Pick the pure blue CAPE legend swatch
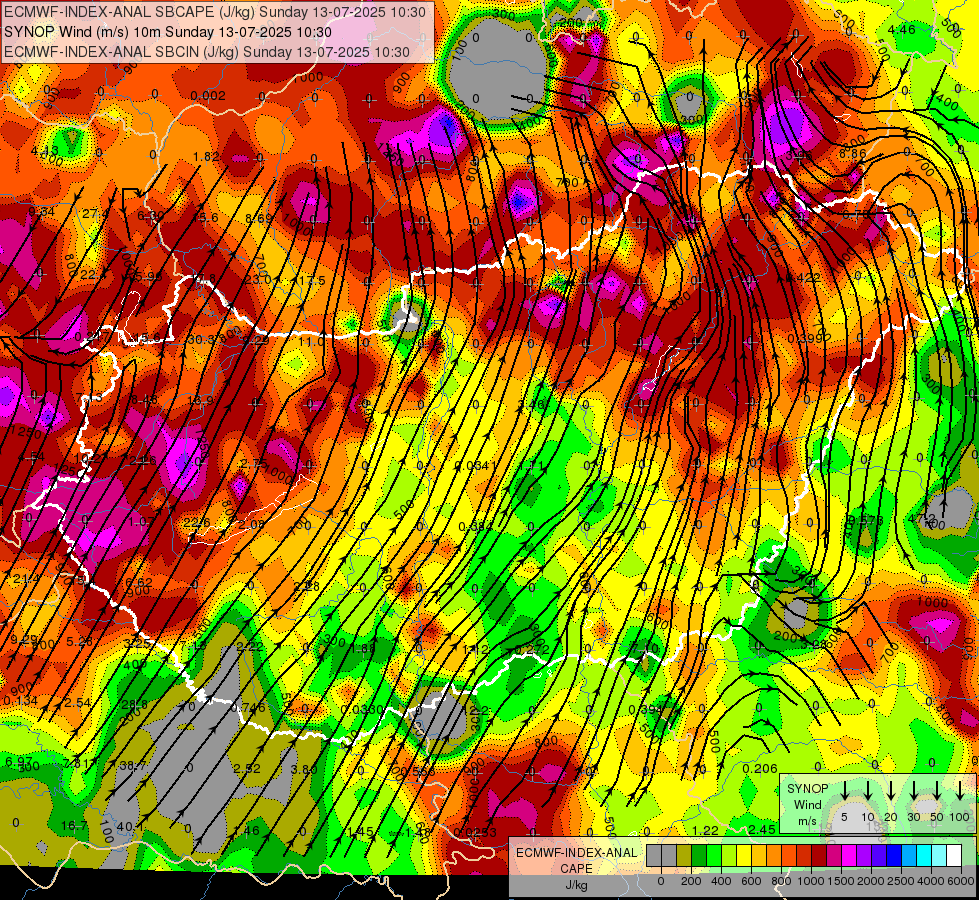The height and width of the screenshot is (900, 979). coord(894,856)
